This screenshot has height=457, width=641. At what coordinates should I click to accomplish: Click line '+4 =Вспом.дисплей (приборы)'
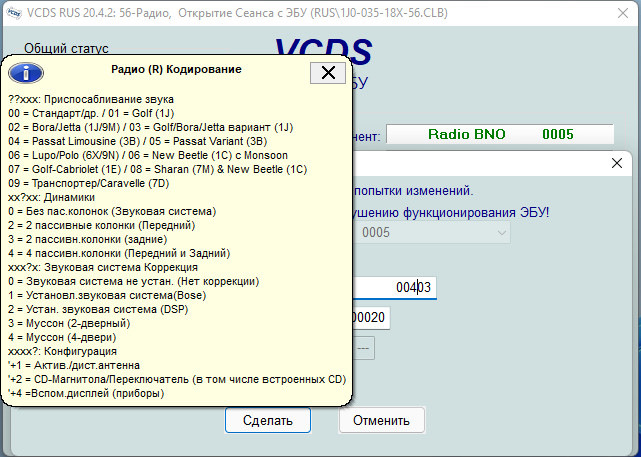coord(86,393)
